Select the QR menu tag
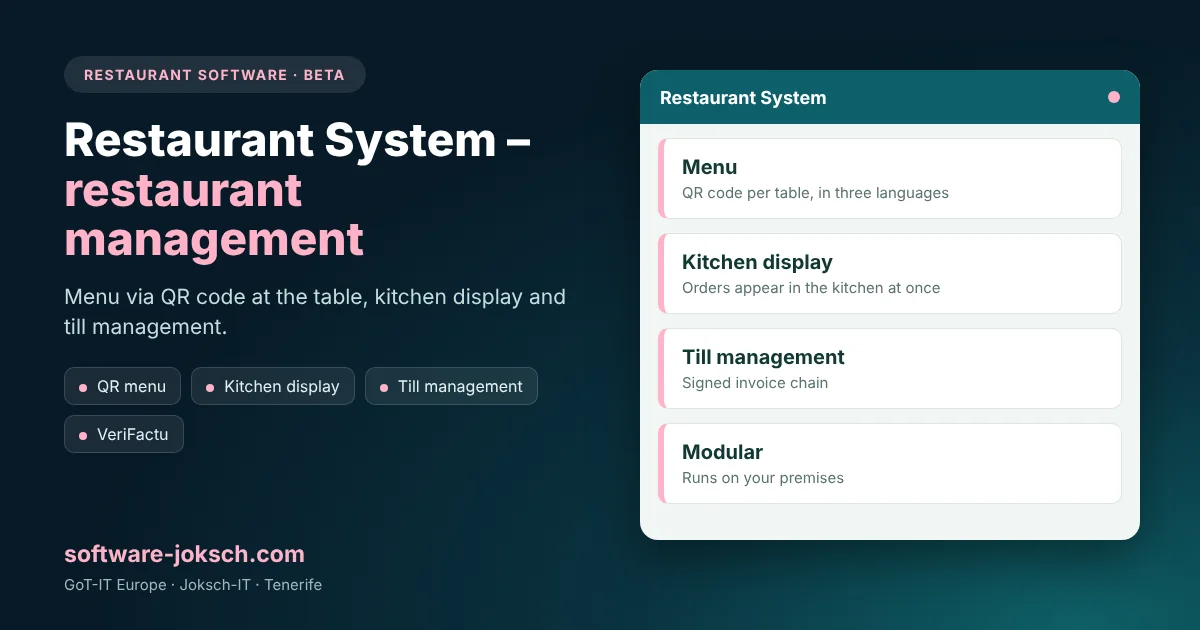Screen dimensions: 1200x630 click(x=122, y=386)
